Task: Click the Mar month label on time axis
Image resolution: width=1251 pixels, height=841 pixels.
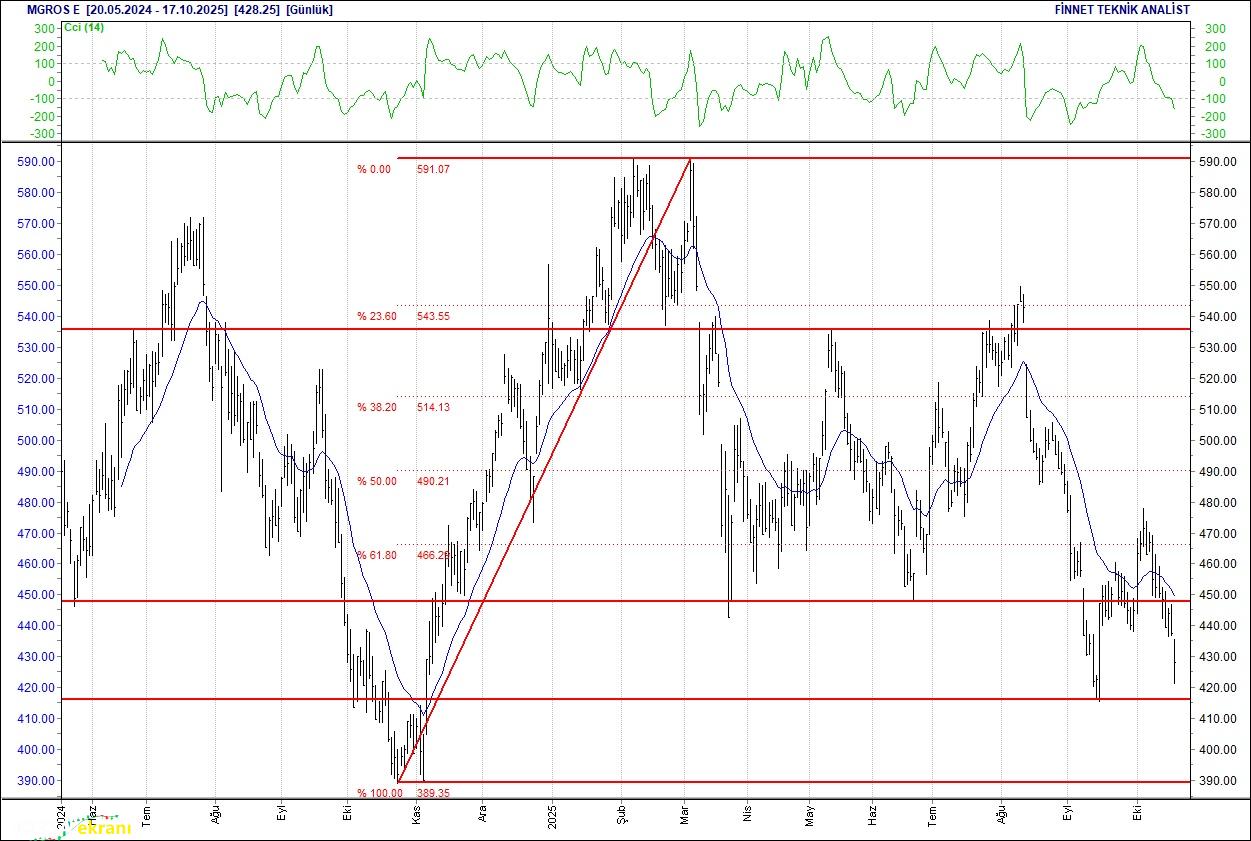Action: click(x=685, y=814)
